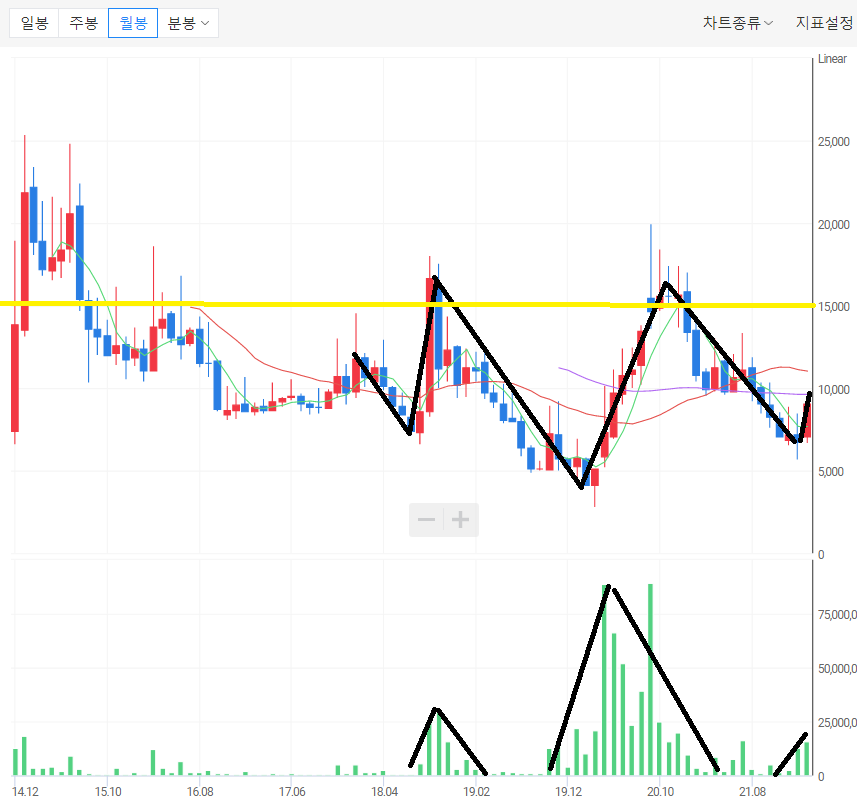Screen dimensions: 857x804
Task: Click the 20,000 price axis label
Action: (833, 225)
